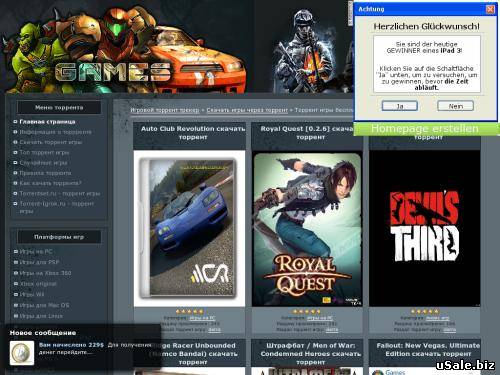The image size is (500, 375).
Task: Click the coin icon in notification
Action: [x=22, y=353]
